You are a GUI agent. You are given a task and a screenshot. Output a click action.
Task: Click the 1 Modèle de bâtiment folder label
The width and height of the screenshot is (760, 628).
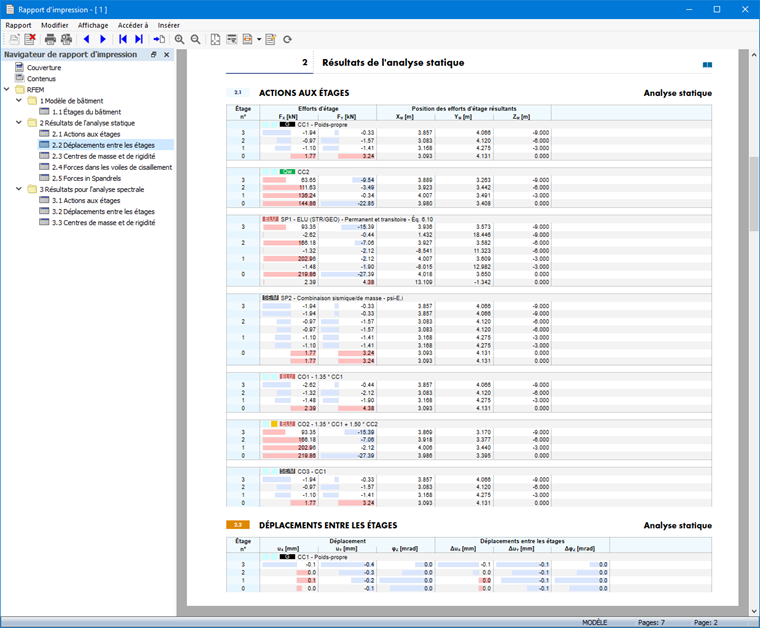click(71, 101)
